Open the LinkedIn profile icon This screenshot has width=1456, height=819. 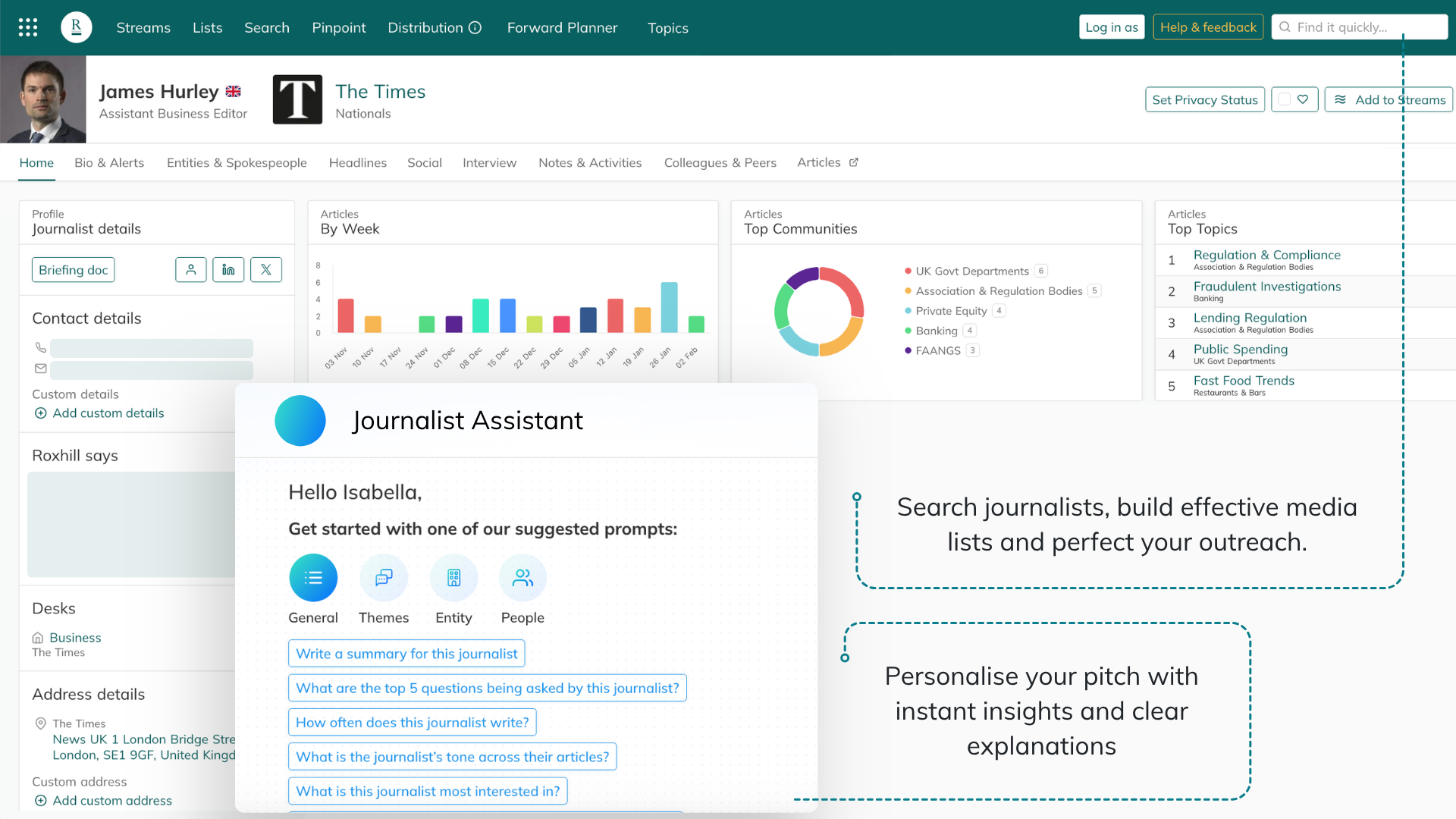pyautogui.click(x=228, y=270)
